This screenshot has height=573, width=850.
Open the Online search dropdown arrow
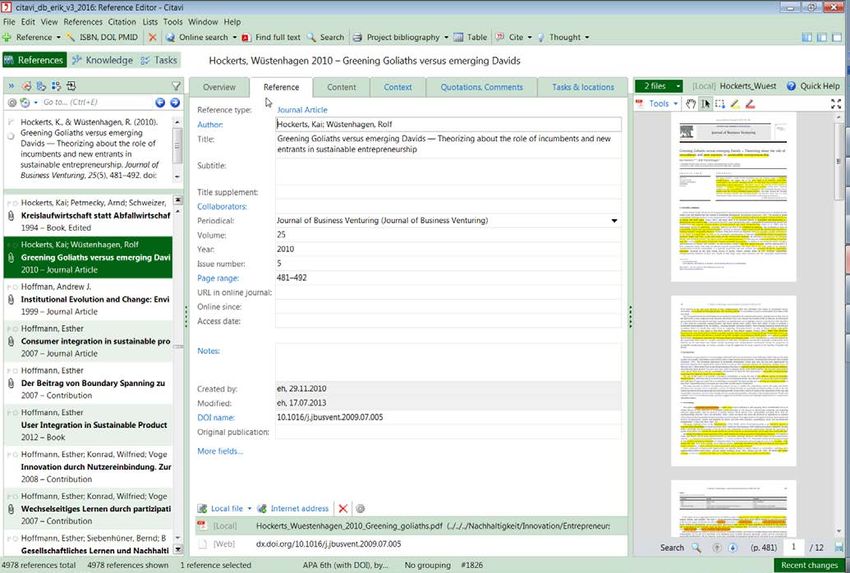pos(235,37)
